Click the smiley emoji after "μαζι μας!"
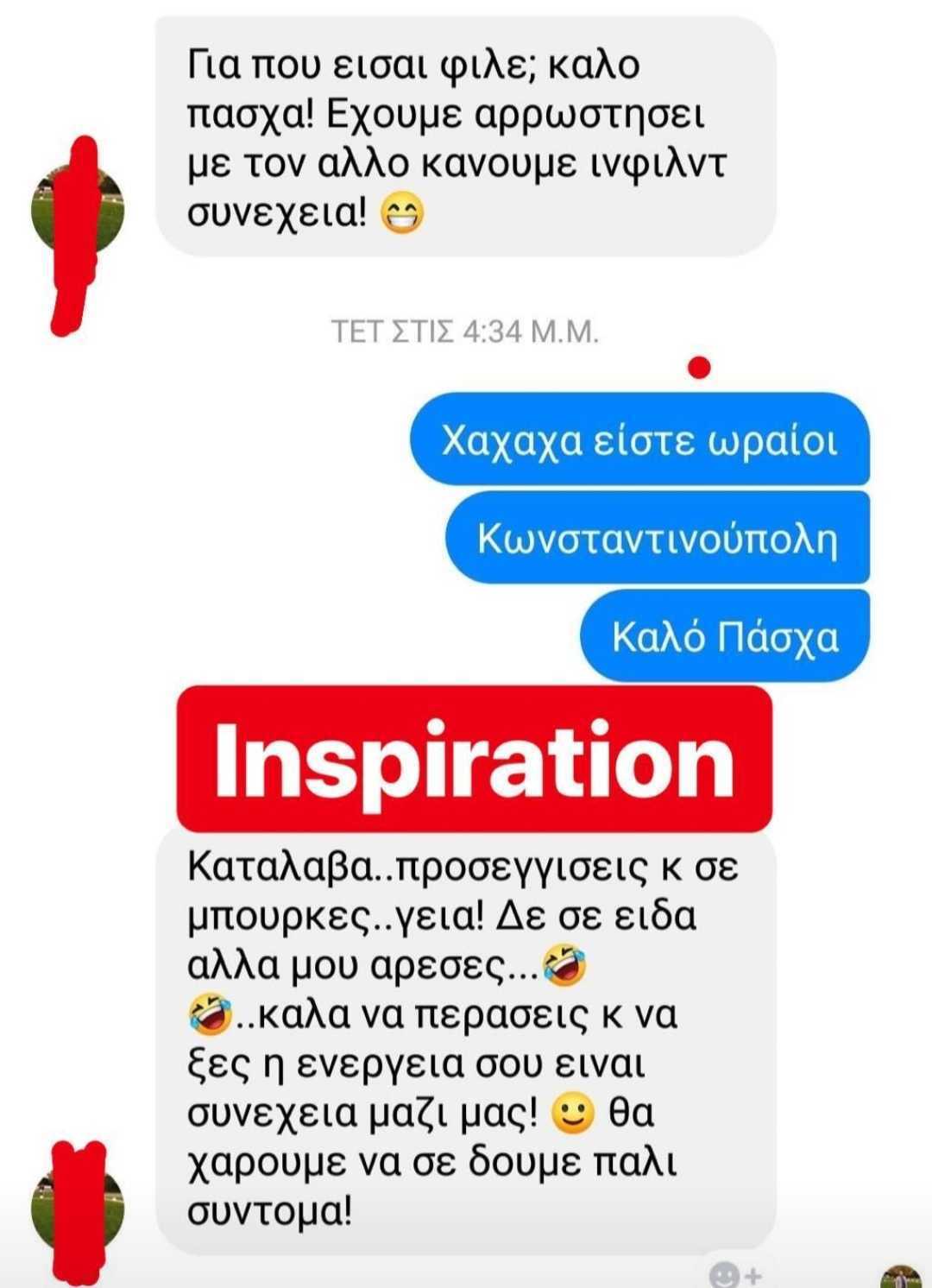 (573, 1114)
